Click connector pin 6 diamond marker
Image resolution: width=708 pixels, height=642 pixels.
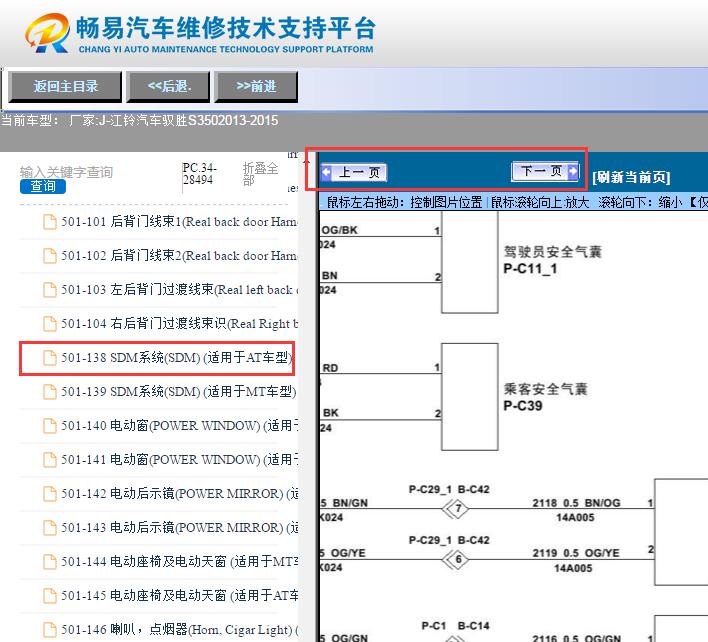tap(457, 560)
